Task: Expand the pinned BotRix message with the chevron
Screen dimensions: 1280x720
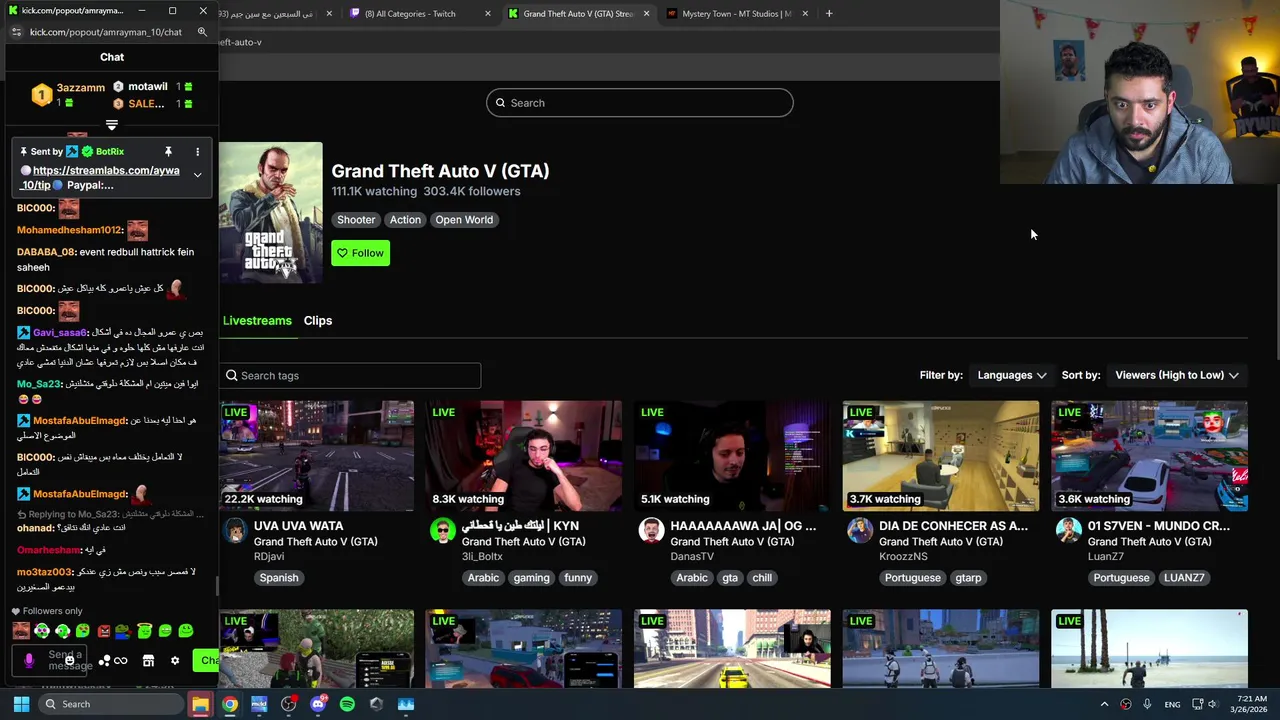Action: pos(197,175)
